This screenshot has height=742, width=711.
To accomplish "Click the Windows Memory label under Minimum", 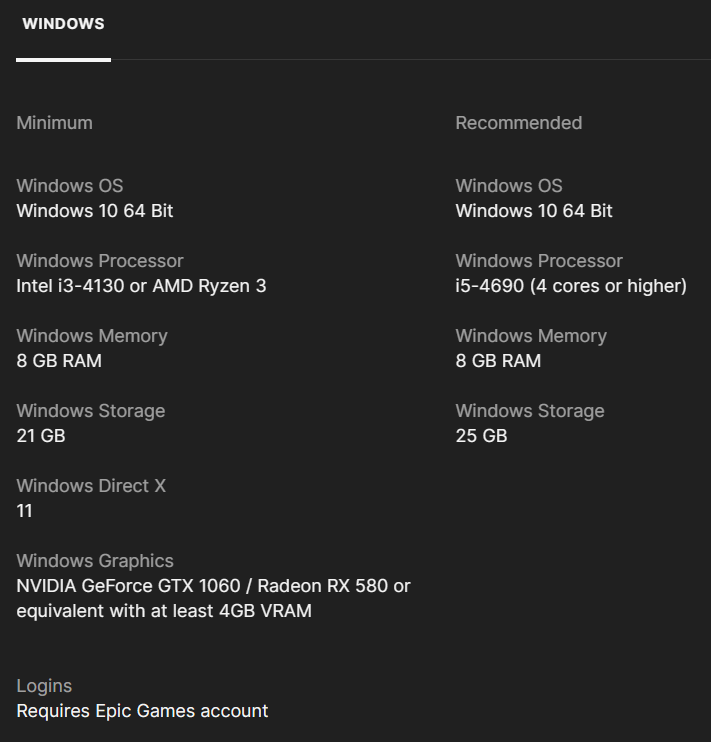I will click(x=92, y=336).
